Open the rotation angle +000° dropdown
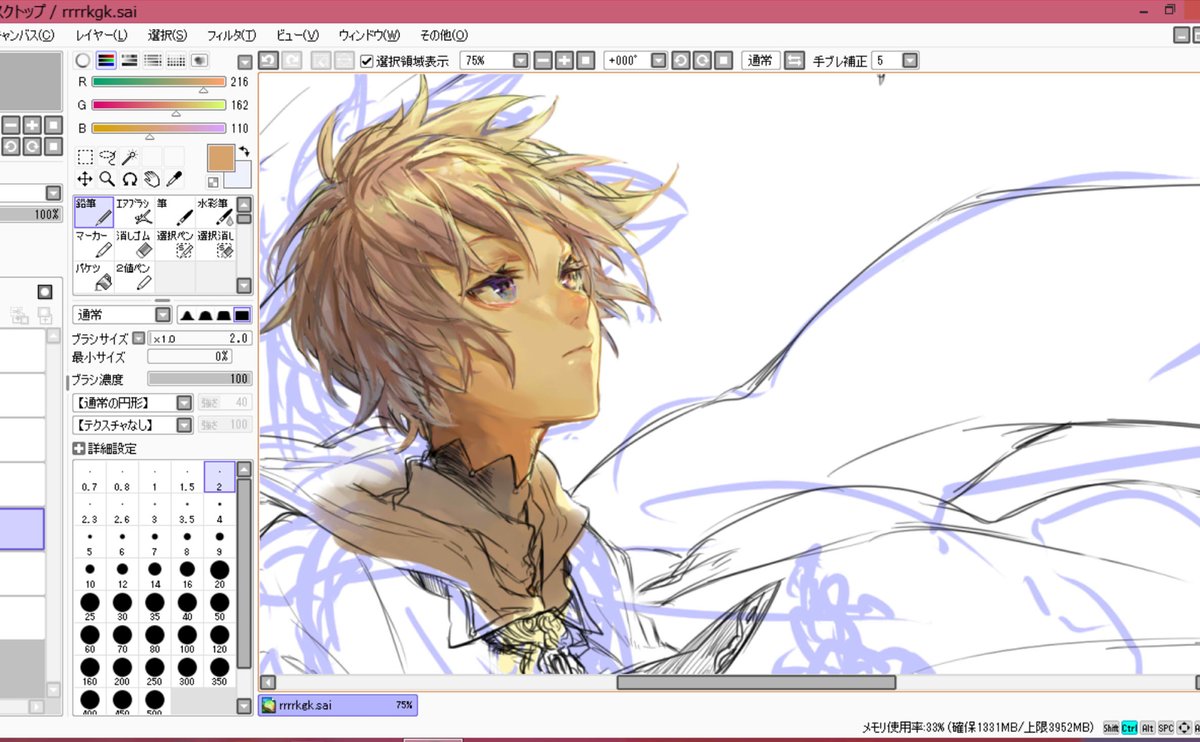This screenshot has height=742, width=1200. [658, 61]
